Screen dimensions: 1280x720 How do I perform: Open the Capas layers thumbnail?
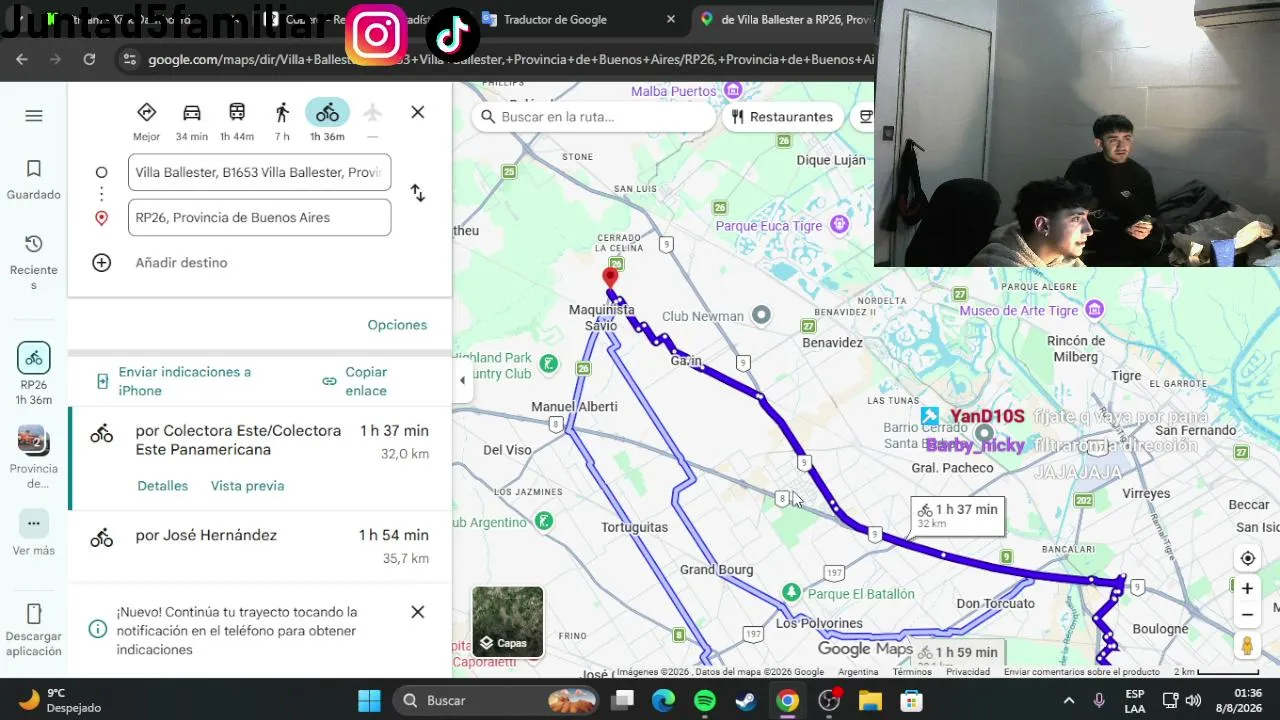[508, 622]
